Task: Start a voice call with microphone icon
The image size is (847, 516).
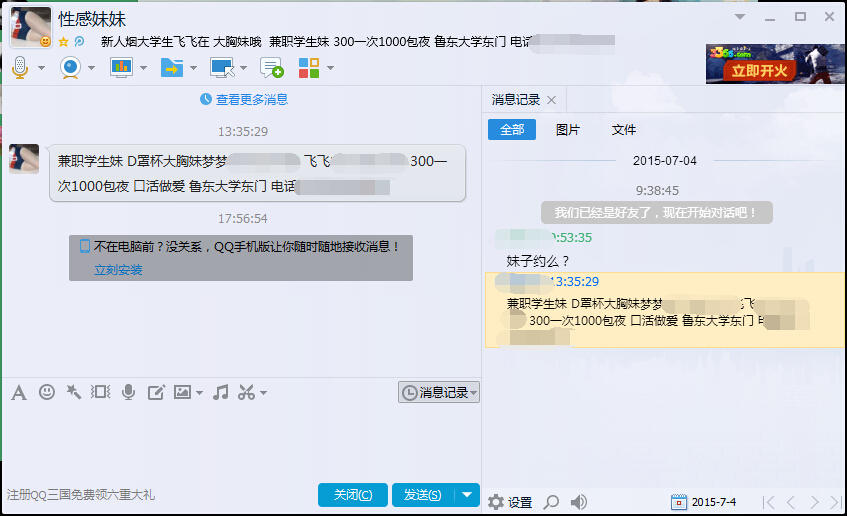Action: (x=20, y=68)
